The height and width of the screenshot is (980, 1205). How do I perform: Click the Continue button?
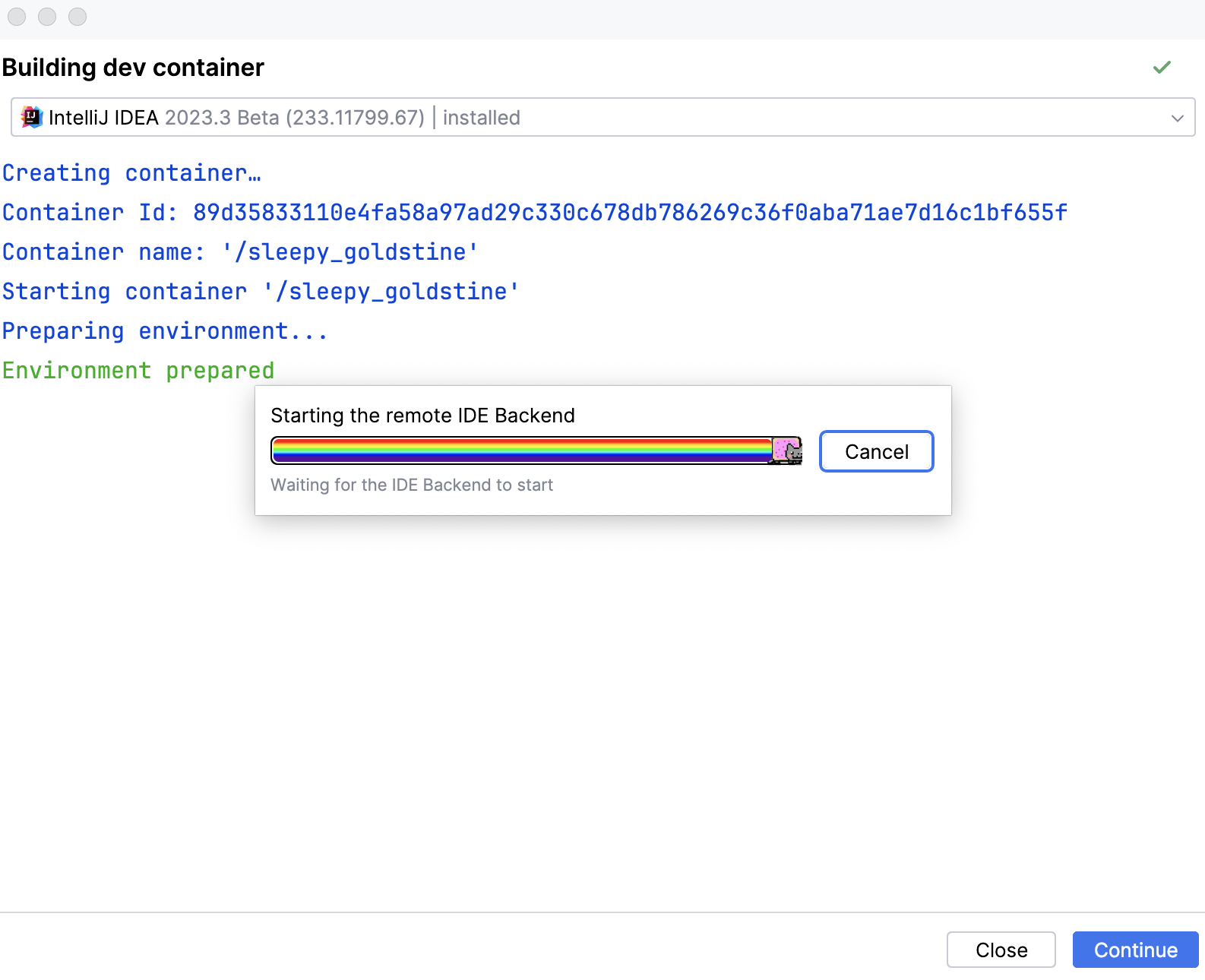[x=1135, y=950]
